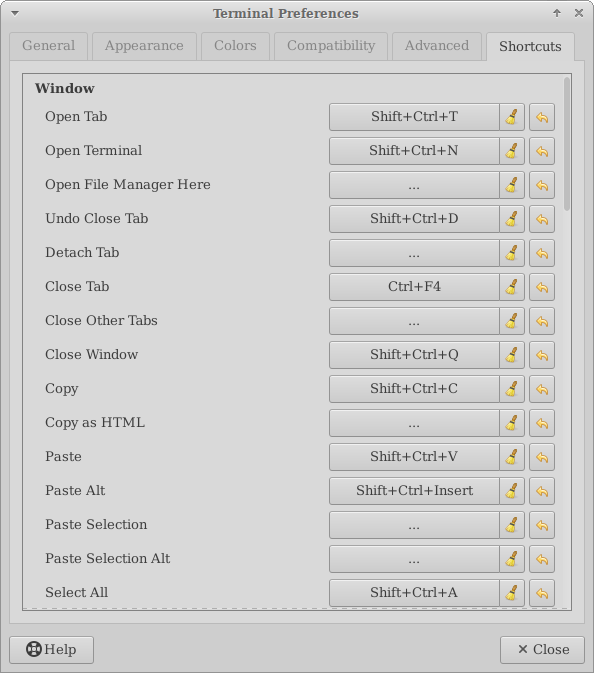Screen dimensions: 594x673
Task: Clear the Open Terminal shortcut
Action: [512, 151]
